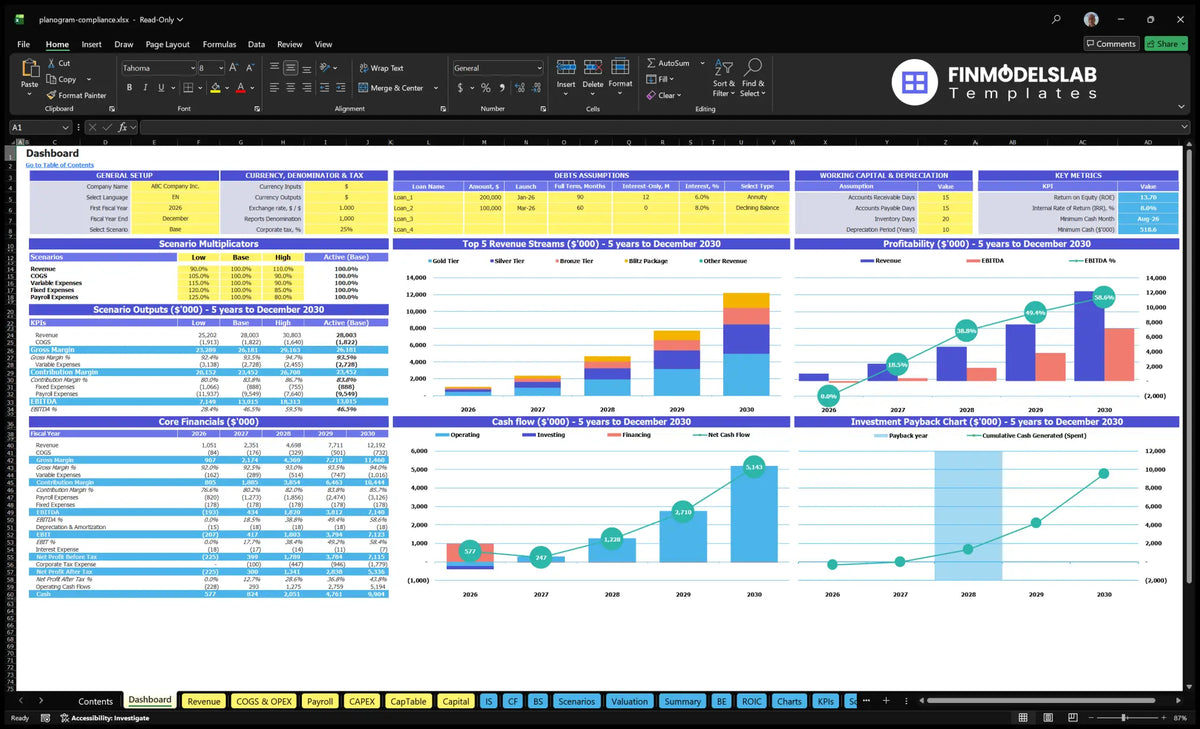Switch to the Formulas ribbon tab

[219, 44]
